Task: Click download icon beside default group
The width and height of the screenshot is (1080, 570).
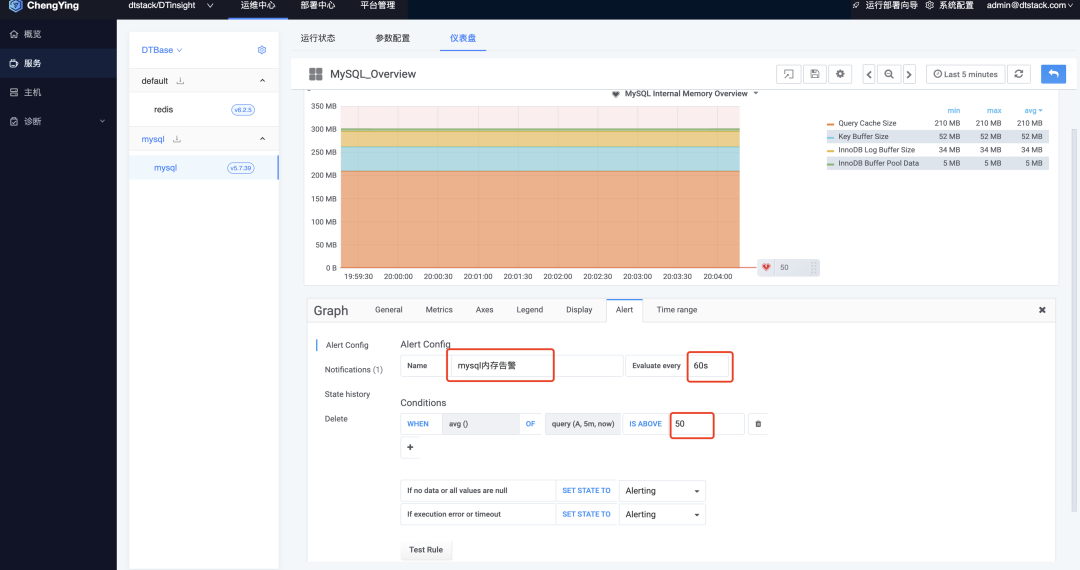Action: coord(180,81)
